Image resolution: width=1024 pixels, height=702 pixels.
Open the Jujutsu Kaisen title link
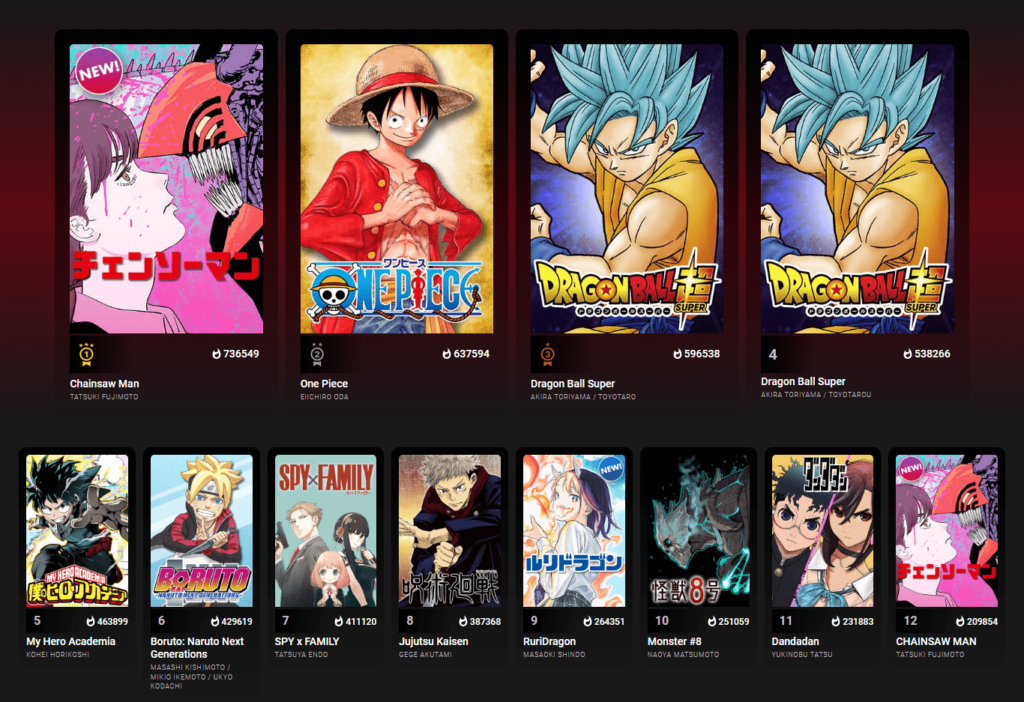(434, 641)
